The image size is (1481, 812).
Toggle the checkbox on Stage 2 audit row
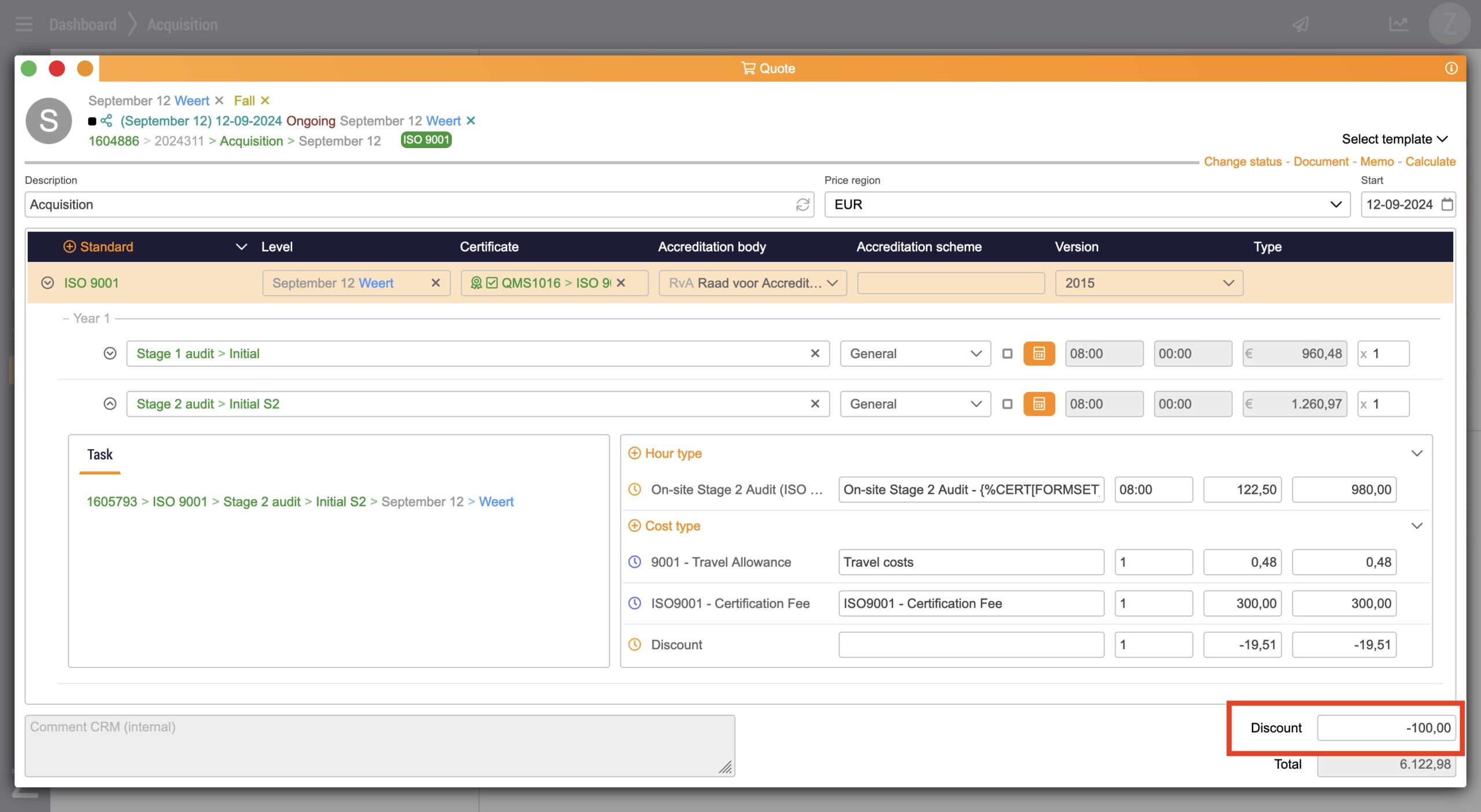pyautogui.click(x=1007, y=404)
